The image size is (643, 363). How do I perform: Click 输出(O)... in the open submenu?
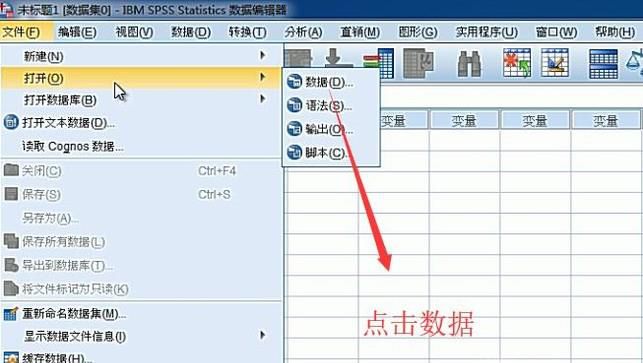pyautogui.click(x=331, y=129)
